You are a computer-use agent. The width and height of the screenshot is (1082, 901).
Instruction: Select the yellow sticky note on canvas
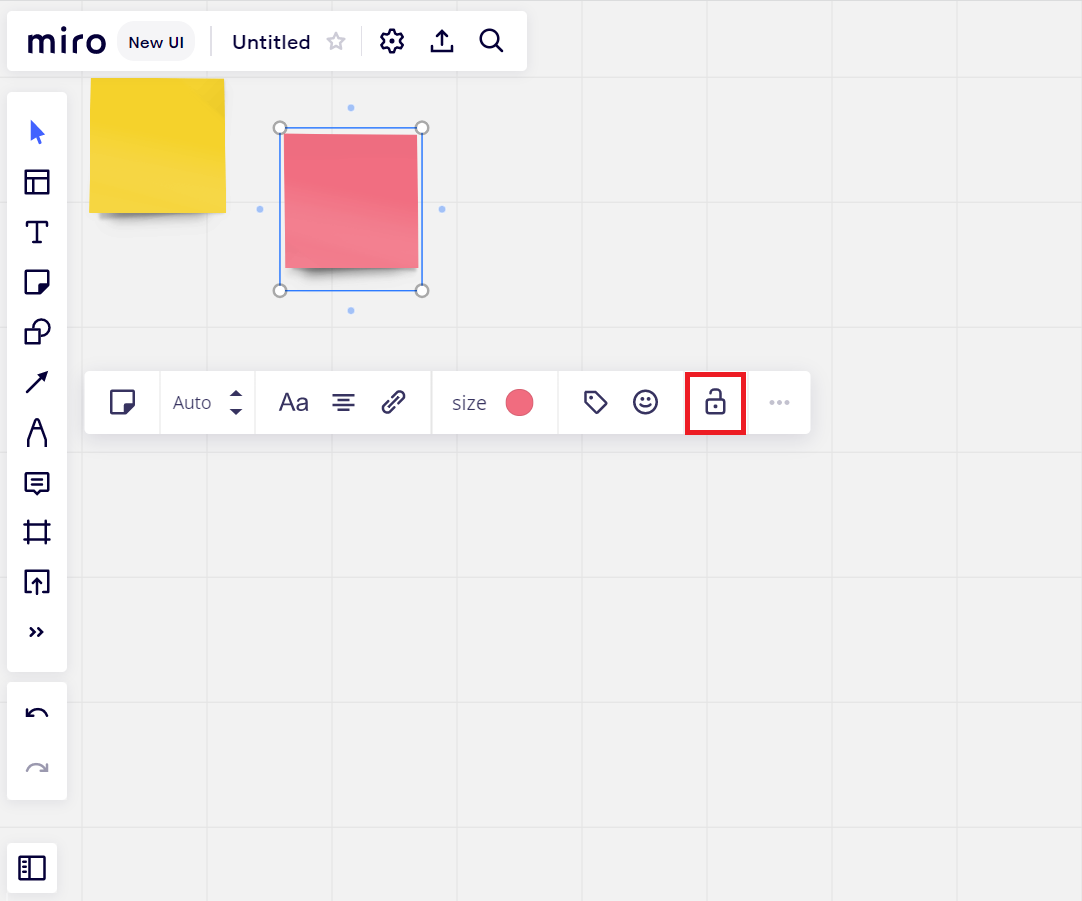point(157,146)
